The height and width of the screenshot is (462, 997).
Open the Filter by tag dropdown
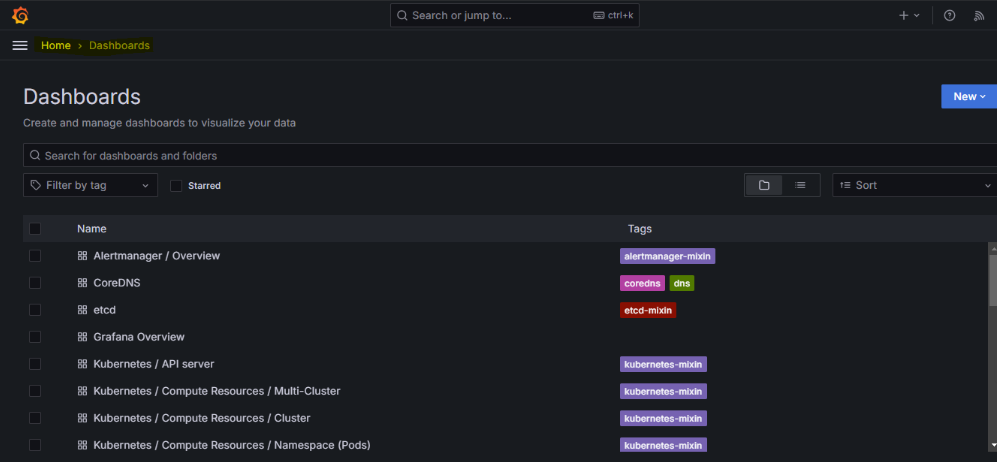90,185
